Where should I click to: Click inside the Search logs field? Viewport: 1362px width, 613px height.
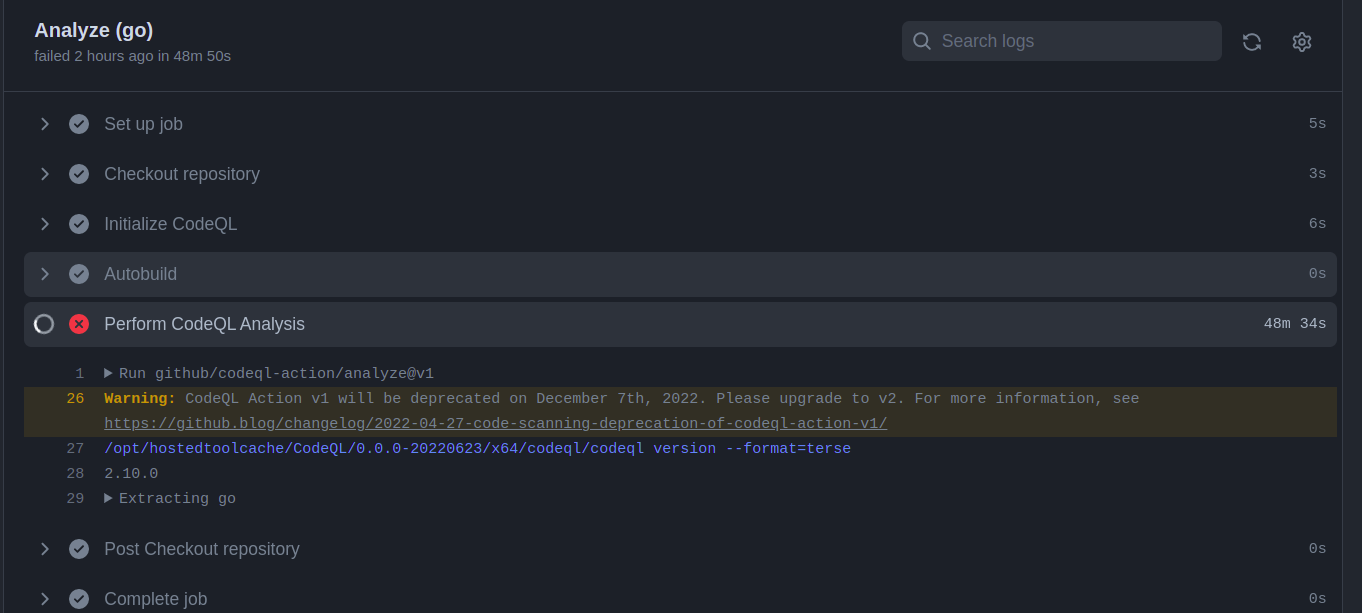coord(1060,41)
